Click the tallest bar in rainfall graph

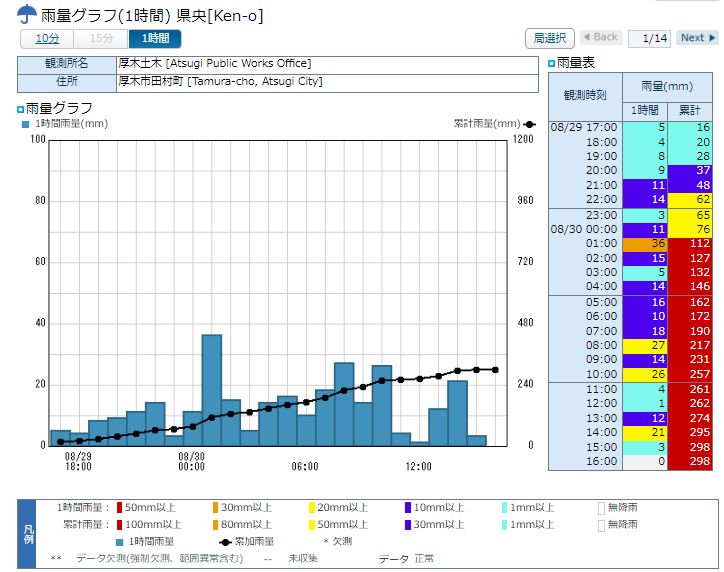[211, 390]
